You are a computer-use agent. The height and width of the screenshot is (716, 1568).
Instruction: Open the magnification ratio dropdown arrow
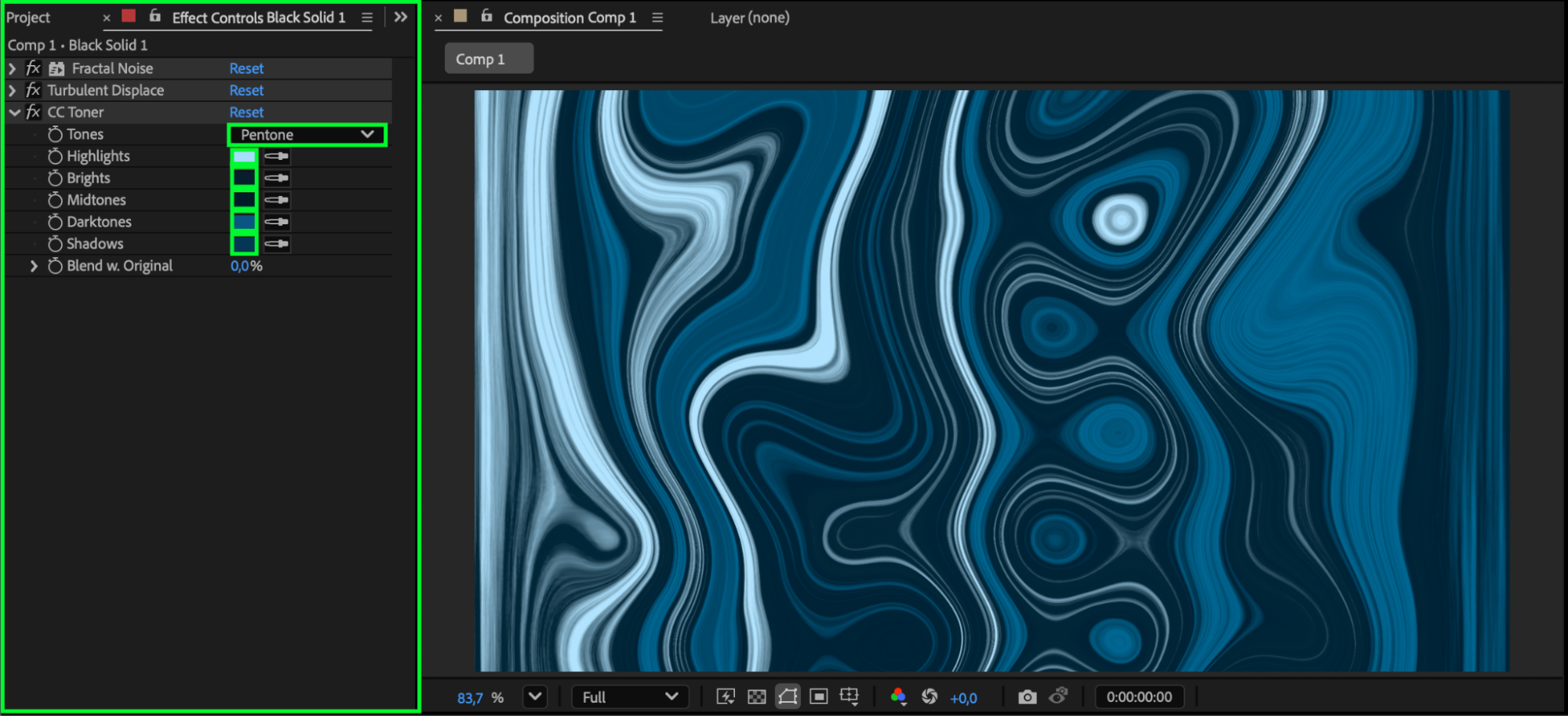535,696
